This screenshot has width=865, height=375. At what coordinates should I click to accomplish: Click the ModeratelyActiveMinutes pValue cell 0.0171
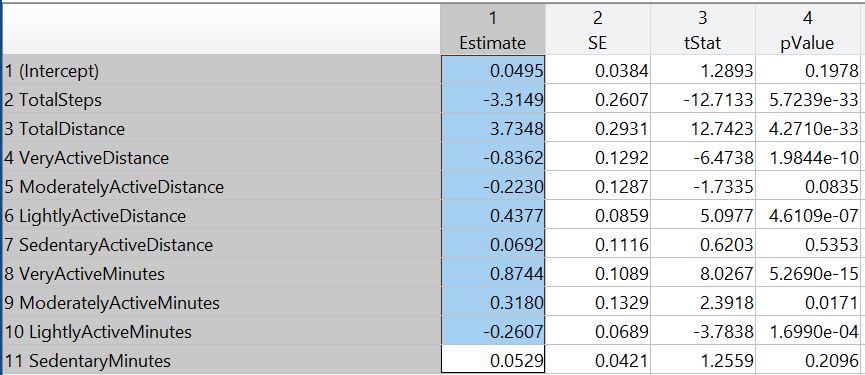click(x=808, y=303)
